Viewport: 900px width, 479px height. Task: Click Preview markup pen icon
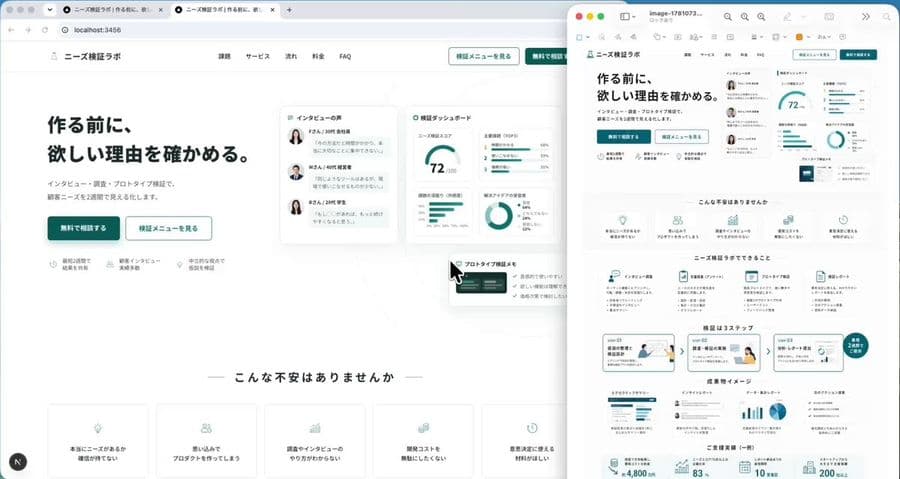pos(788,17)
